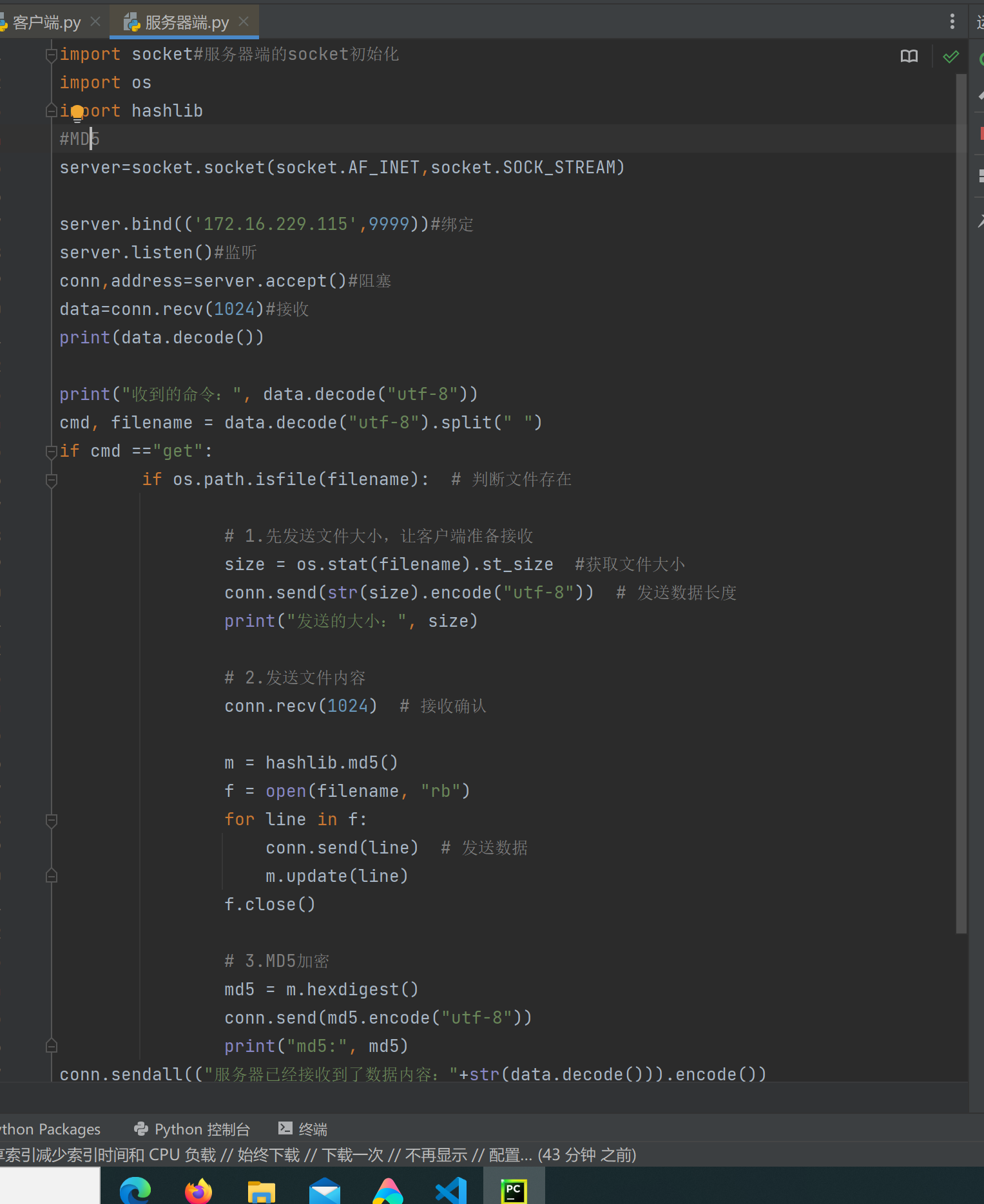Open the Python Packages tool window
The image size is (984, 1204).
click(50, 1129)
